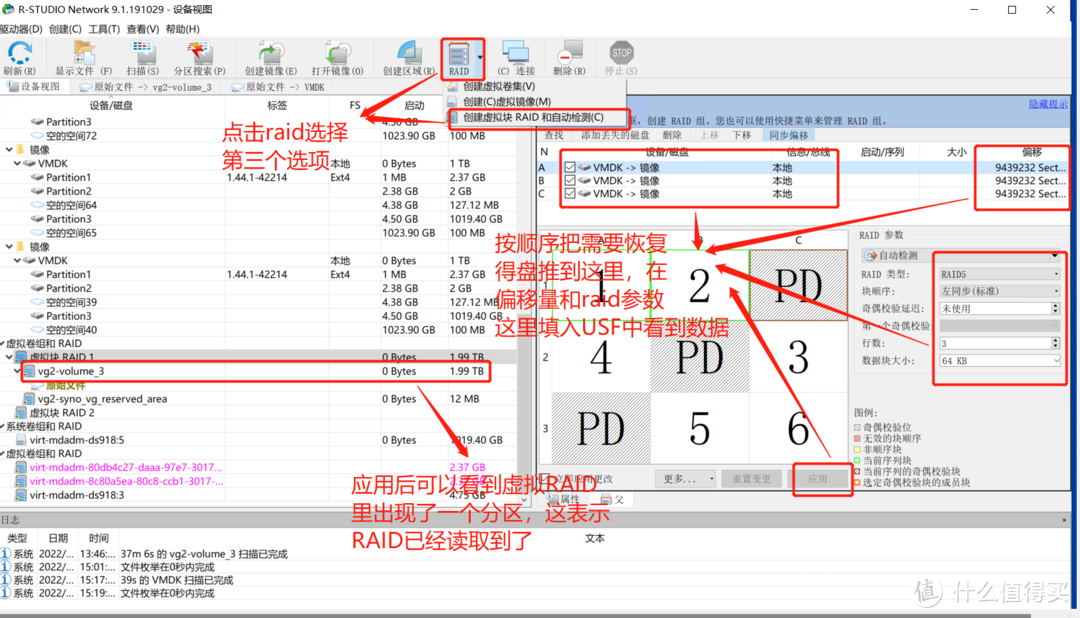1080x618 pixels.
Task: Click 隐藏提示 hide hints link
Action: (x=1048, y=104)
